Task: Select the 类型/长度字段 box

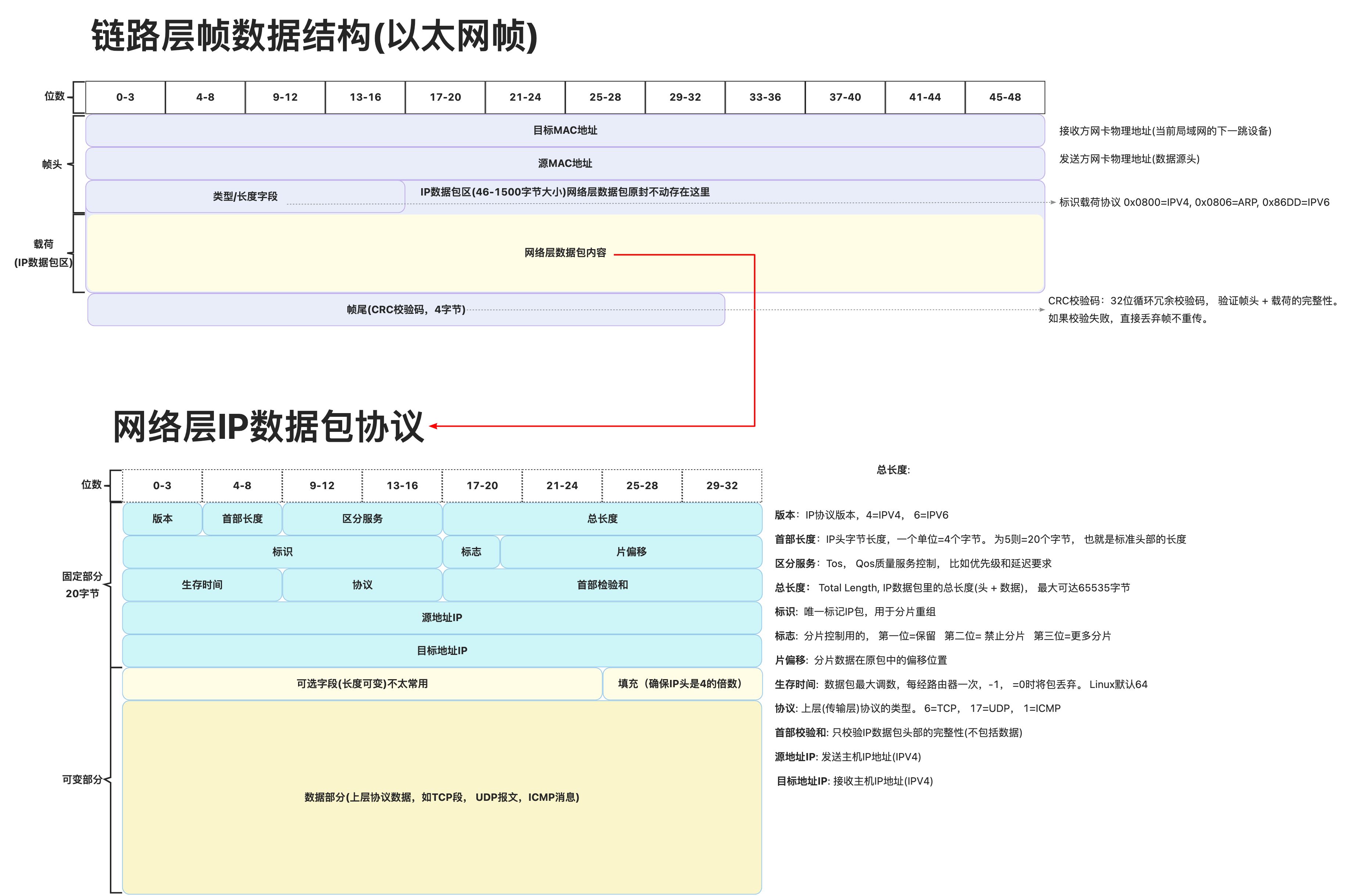Action: [x=245, y=197]
